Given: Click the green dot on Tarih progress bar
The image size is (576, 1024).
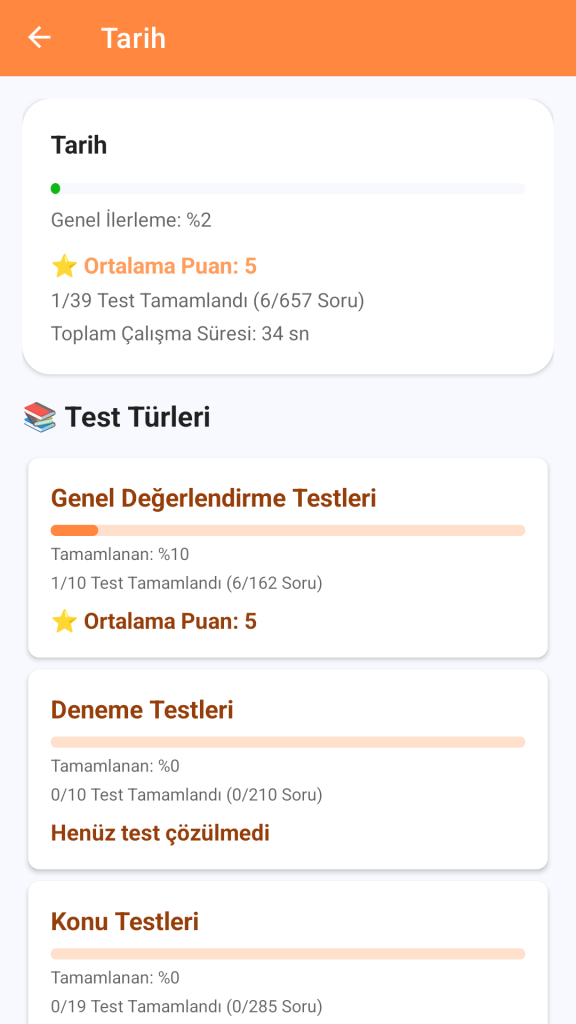Looking at the screenshot, I should coord(56,189).
